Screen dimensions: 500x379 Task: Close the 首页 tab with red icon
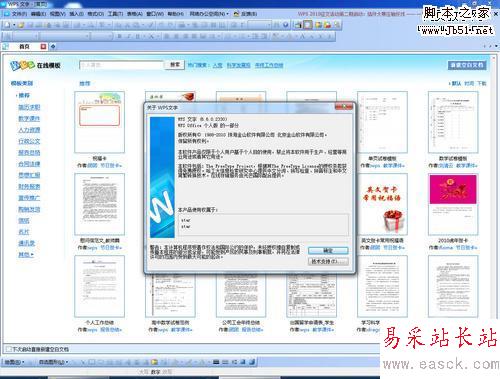[43, 47]
